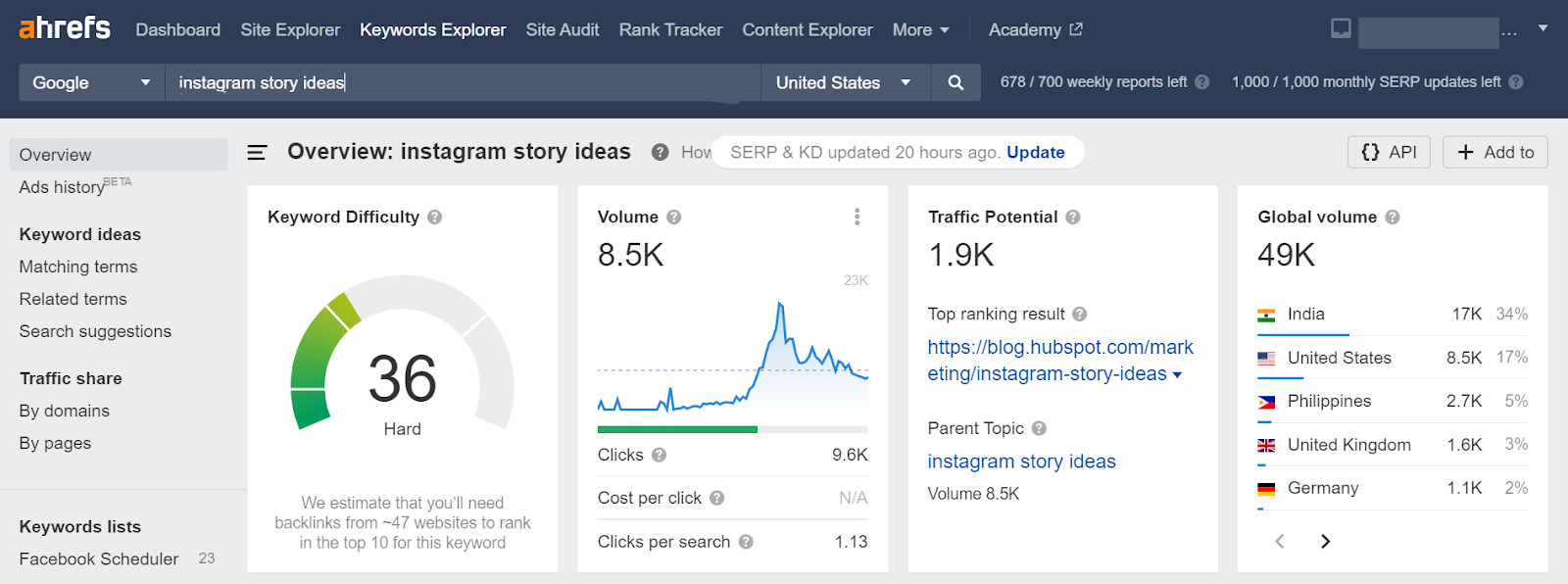Click the Ahrefs logo
1568x584 pixels.
[65, 28]
